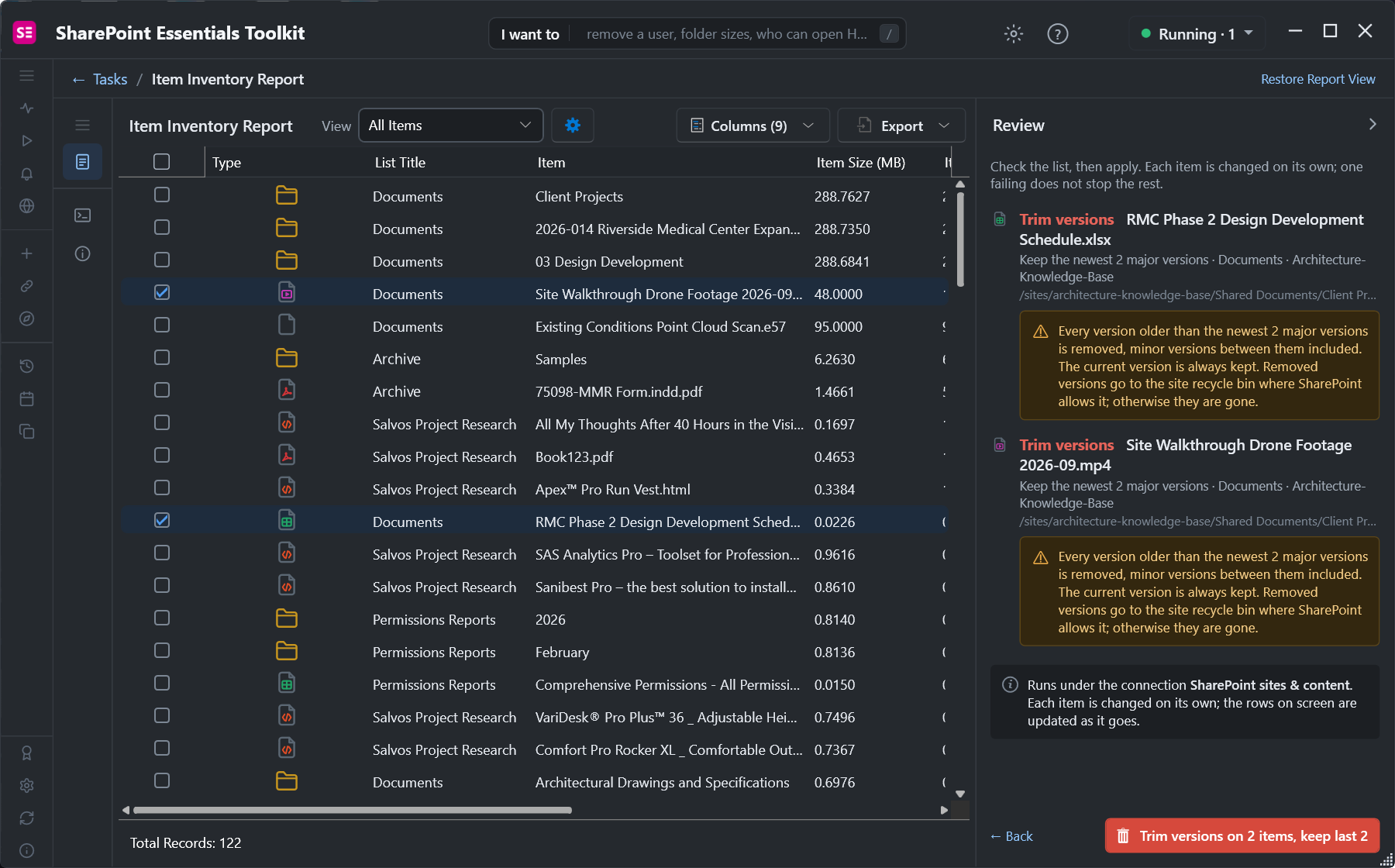Toggle the inner panel hamburger menu icon
Screen dimensions: 1395x868
(82, 125)
